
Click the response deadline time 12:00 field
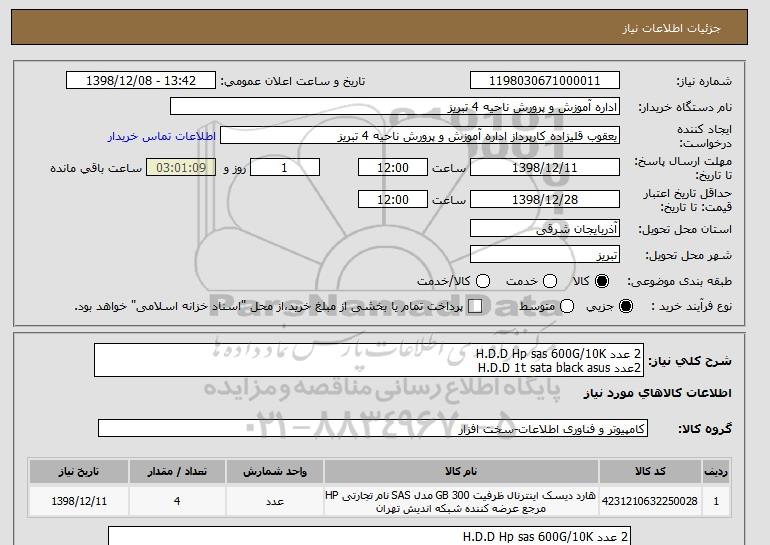pos(393,167)
